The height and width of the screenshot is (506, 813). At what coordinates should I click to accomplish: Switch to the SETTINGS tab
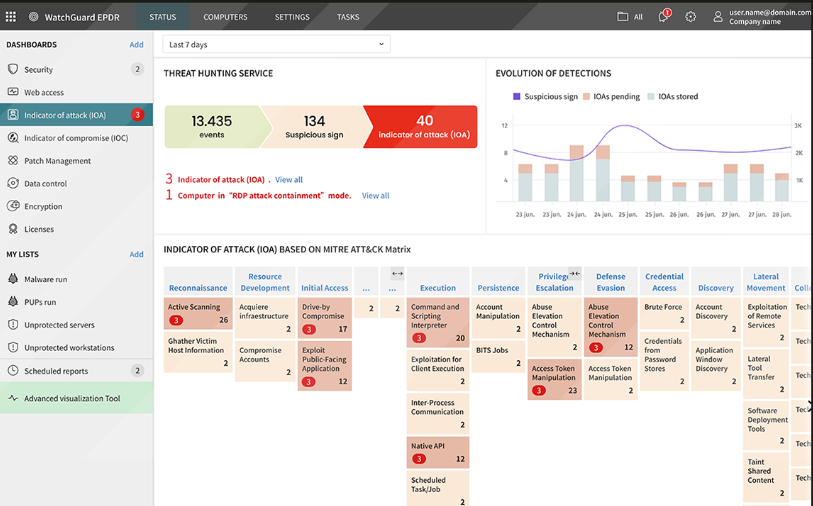pos(292,17)
